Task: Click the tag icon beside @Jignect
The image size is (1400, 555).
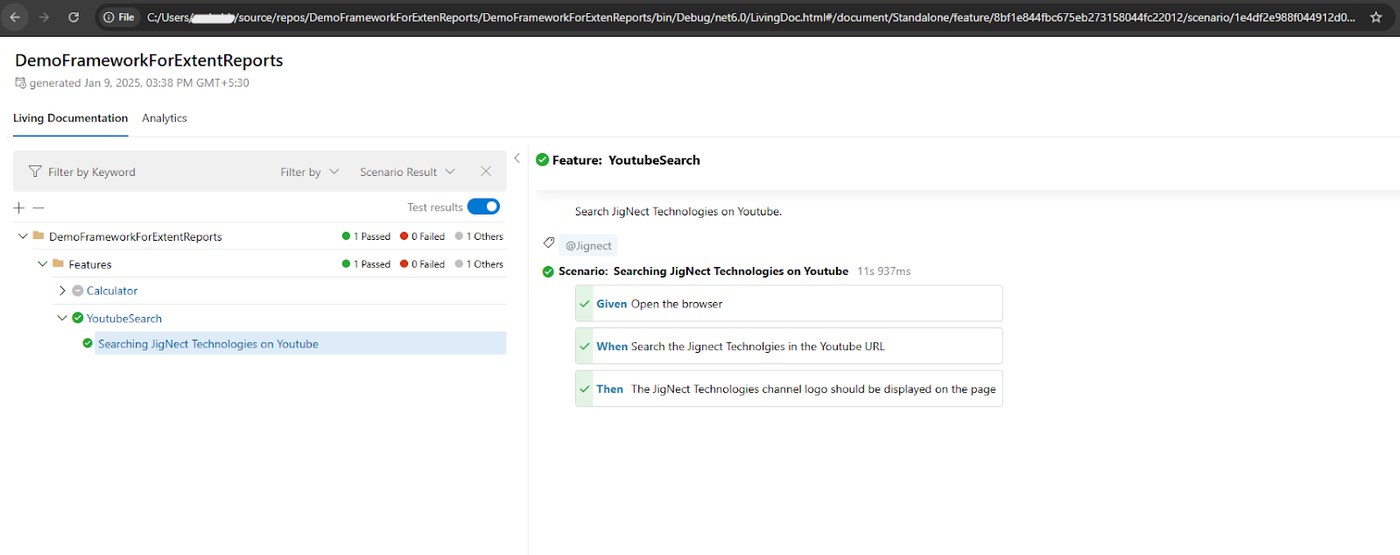Action: pyautogui.click(x=548, y=243)
